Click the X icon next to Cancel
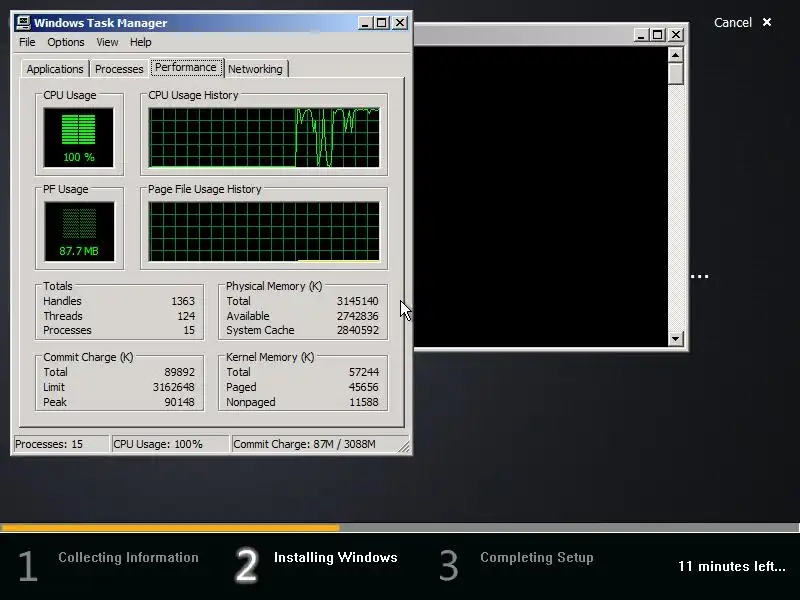 (x=767, y=22)
